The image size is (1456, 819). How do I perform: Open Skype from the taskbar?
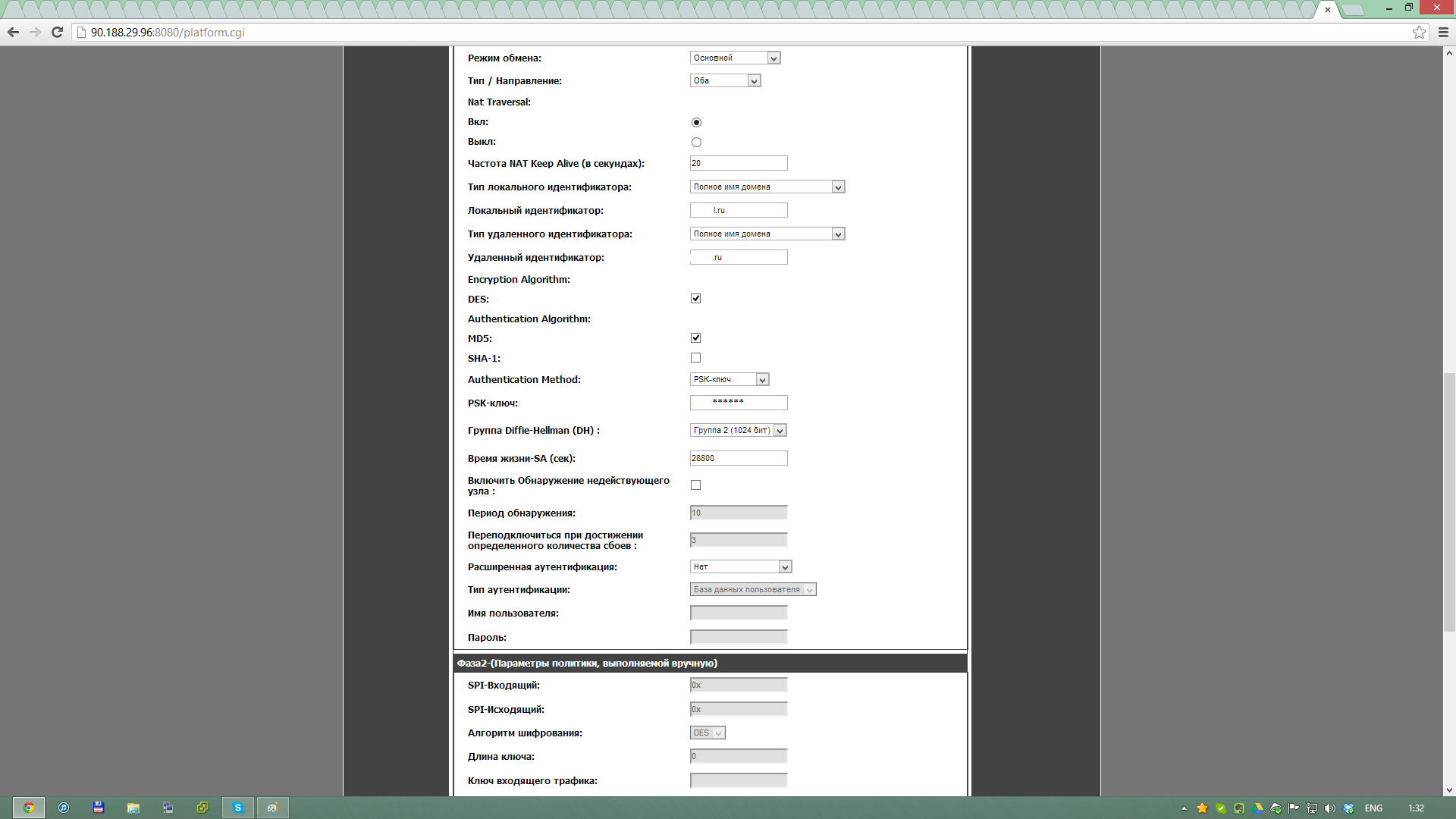coord(237,808)
